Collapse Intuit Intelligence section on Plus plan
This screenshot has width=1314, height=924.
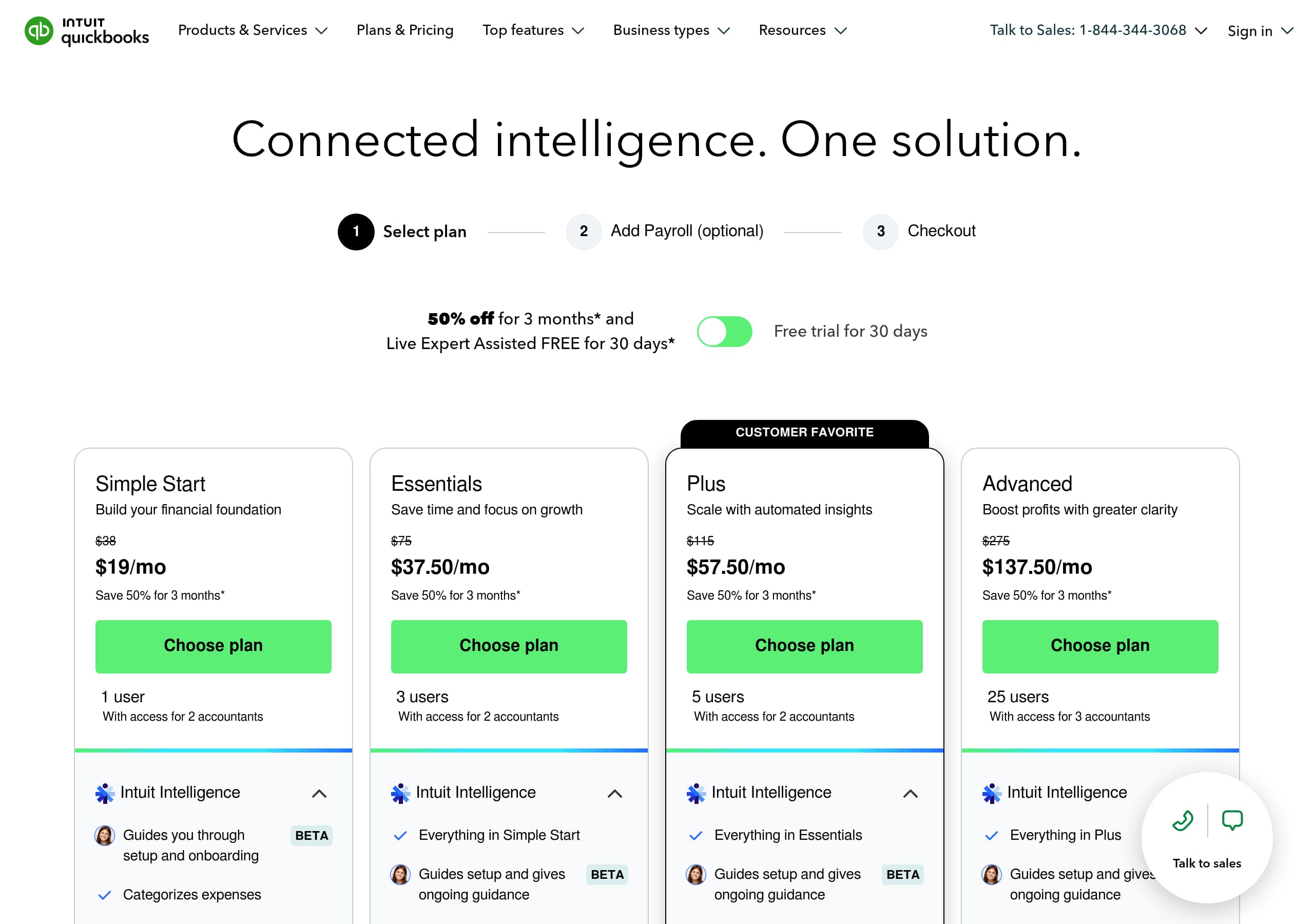tap(910, 794)
